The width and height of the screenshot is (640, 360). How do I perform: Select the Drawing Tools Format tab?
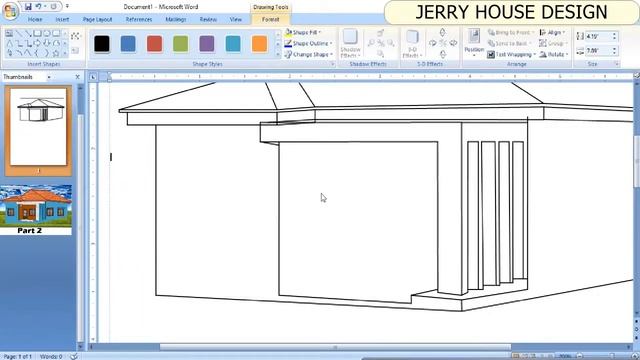click(x=270, y=19)
